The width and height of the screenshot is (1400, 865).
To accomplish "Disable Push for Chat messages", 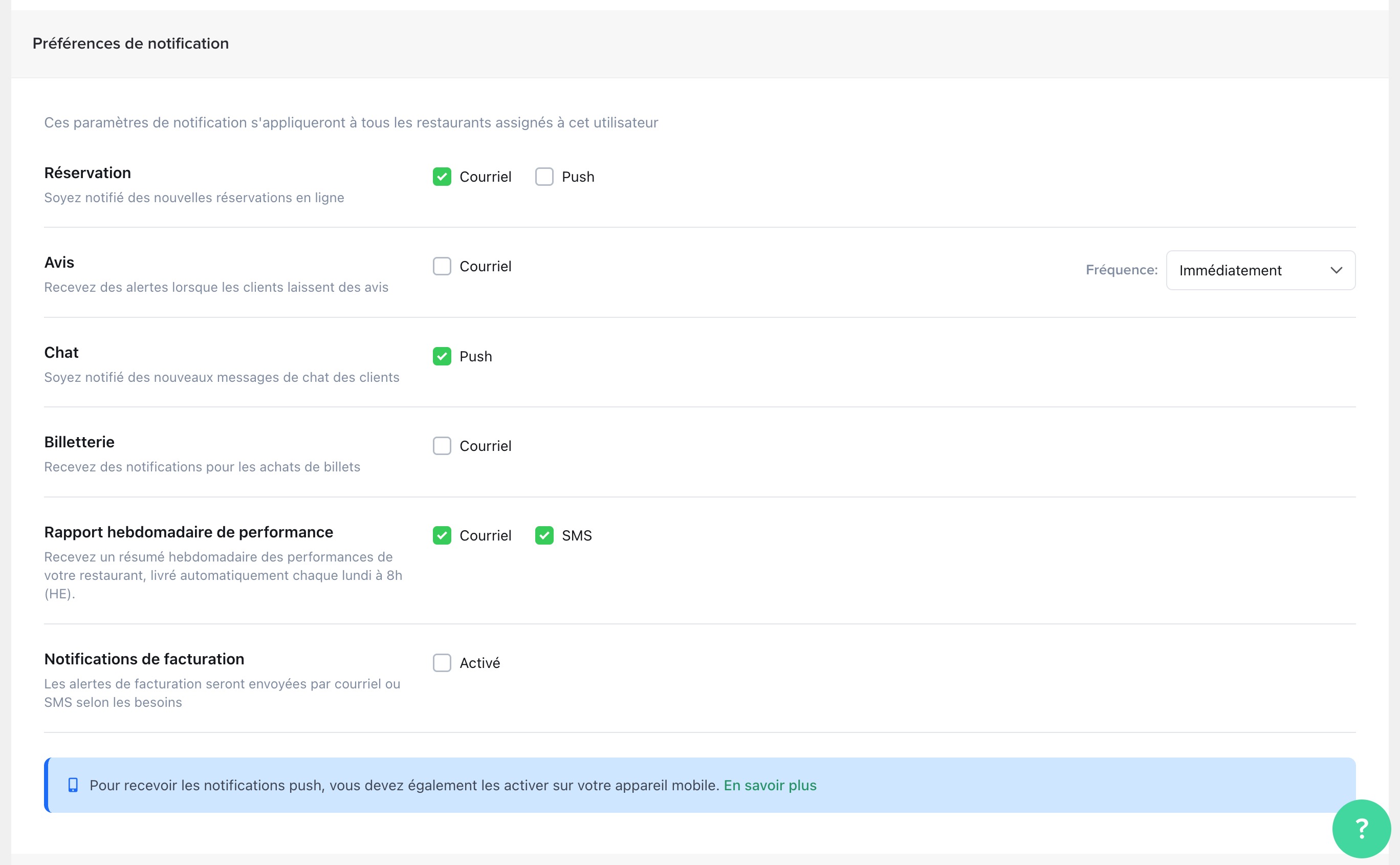I will tap(442, 356).
